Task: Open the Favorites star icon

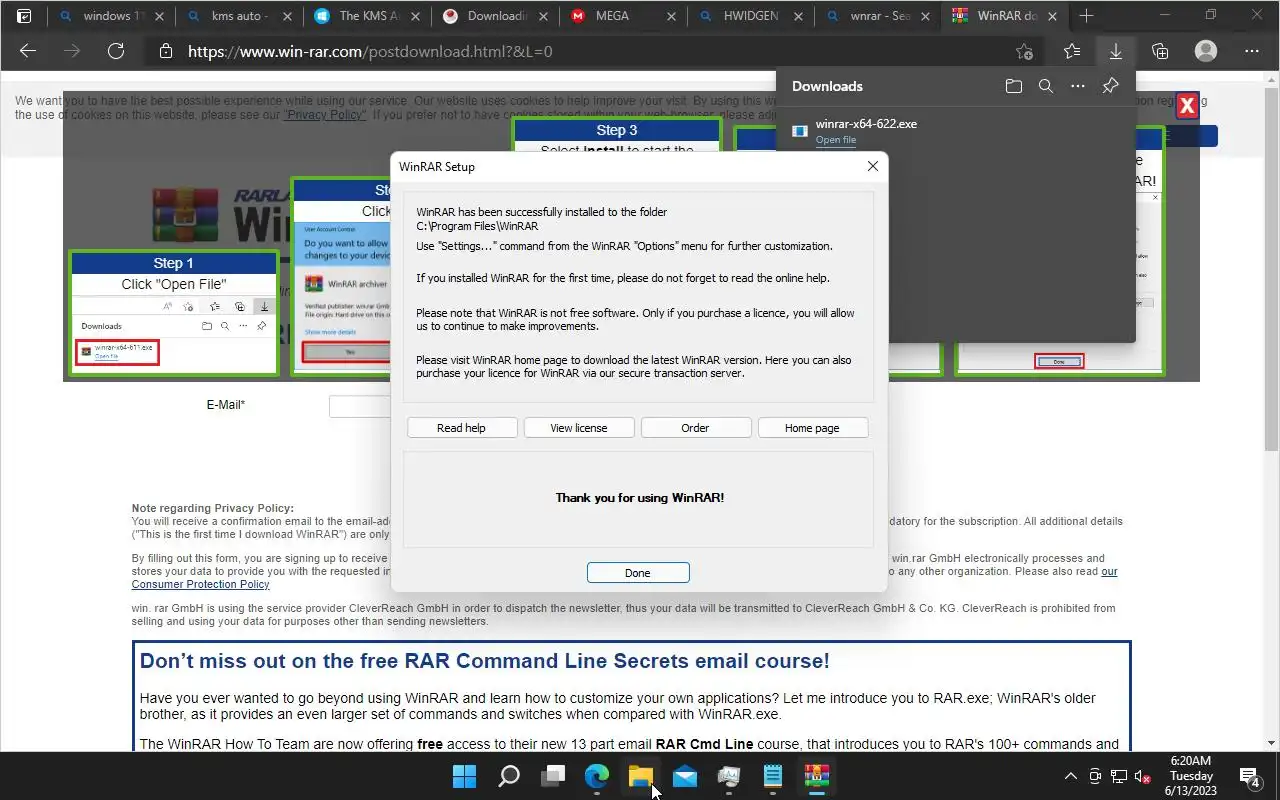Action: coord(1072,51)
